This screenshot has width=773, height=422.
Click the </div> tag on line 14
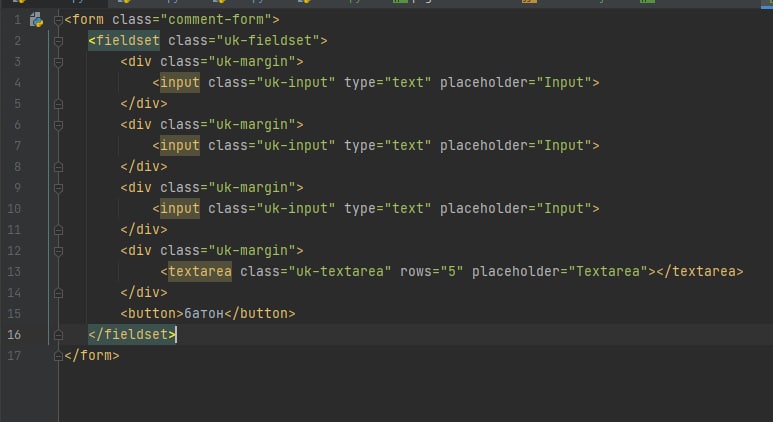pos(144,293)
